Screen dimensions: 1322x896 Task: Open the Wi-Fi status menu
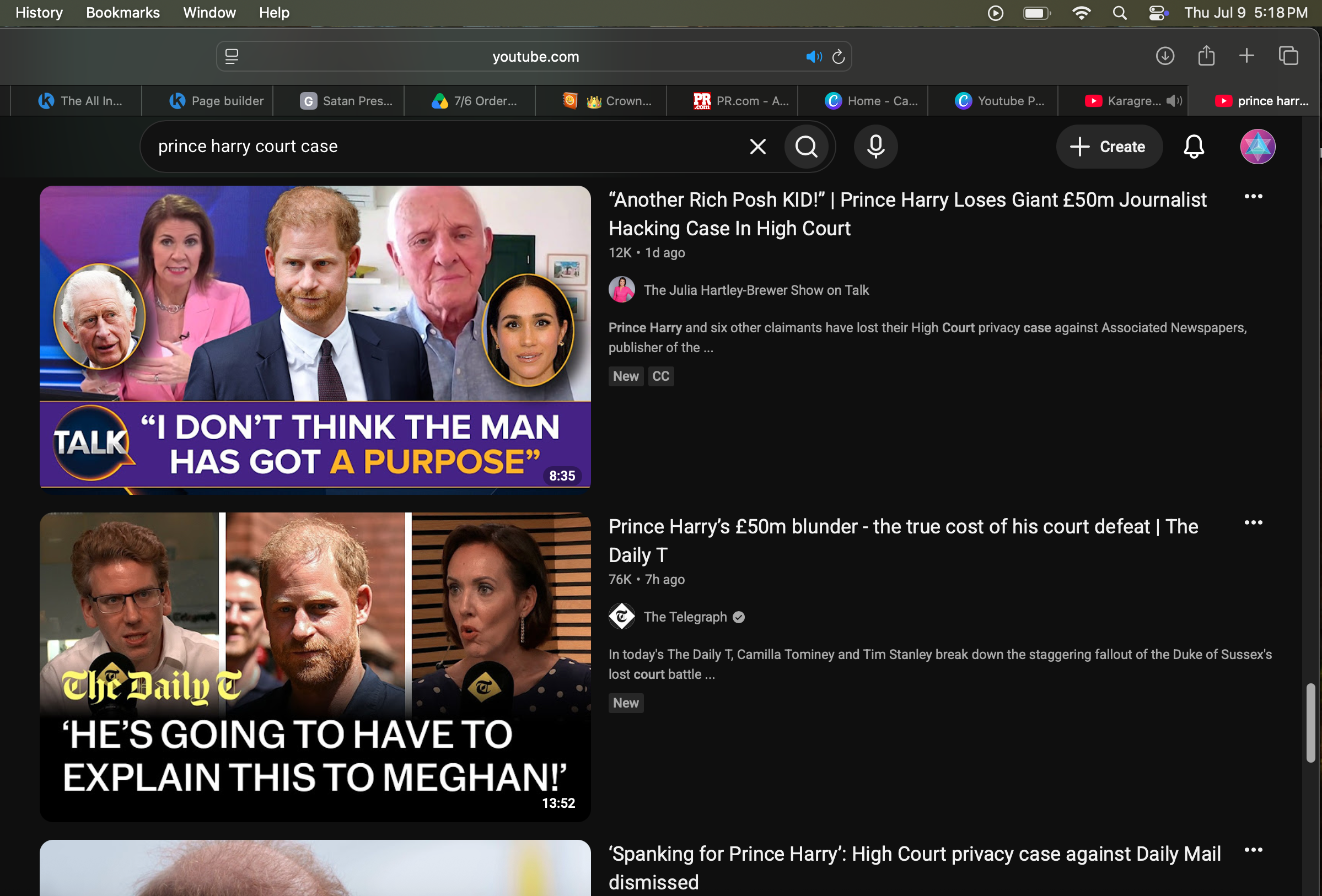point(1081,13)
